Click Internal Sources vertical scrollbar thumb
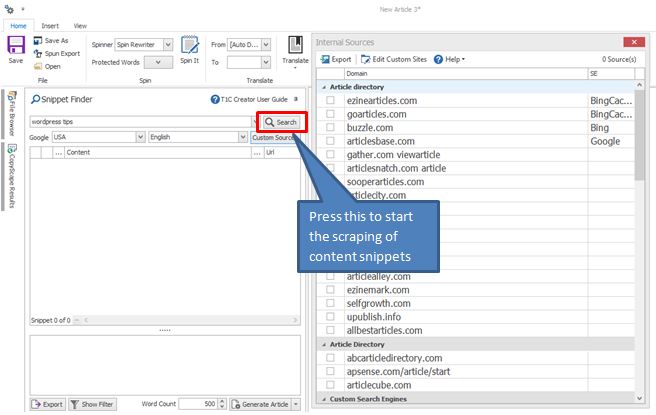 [639, 135]
